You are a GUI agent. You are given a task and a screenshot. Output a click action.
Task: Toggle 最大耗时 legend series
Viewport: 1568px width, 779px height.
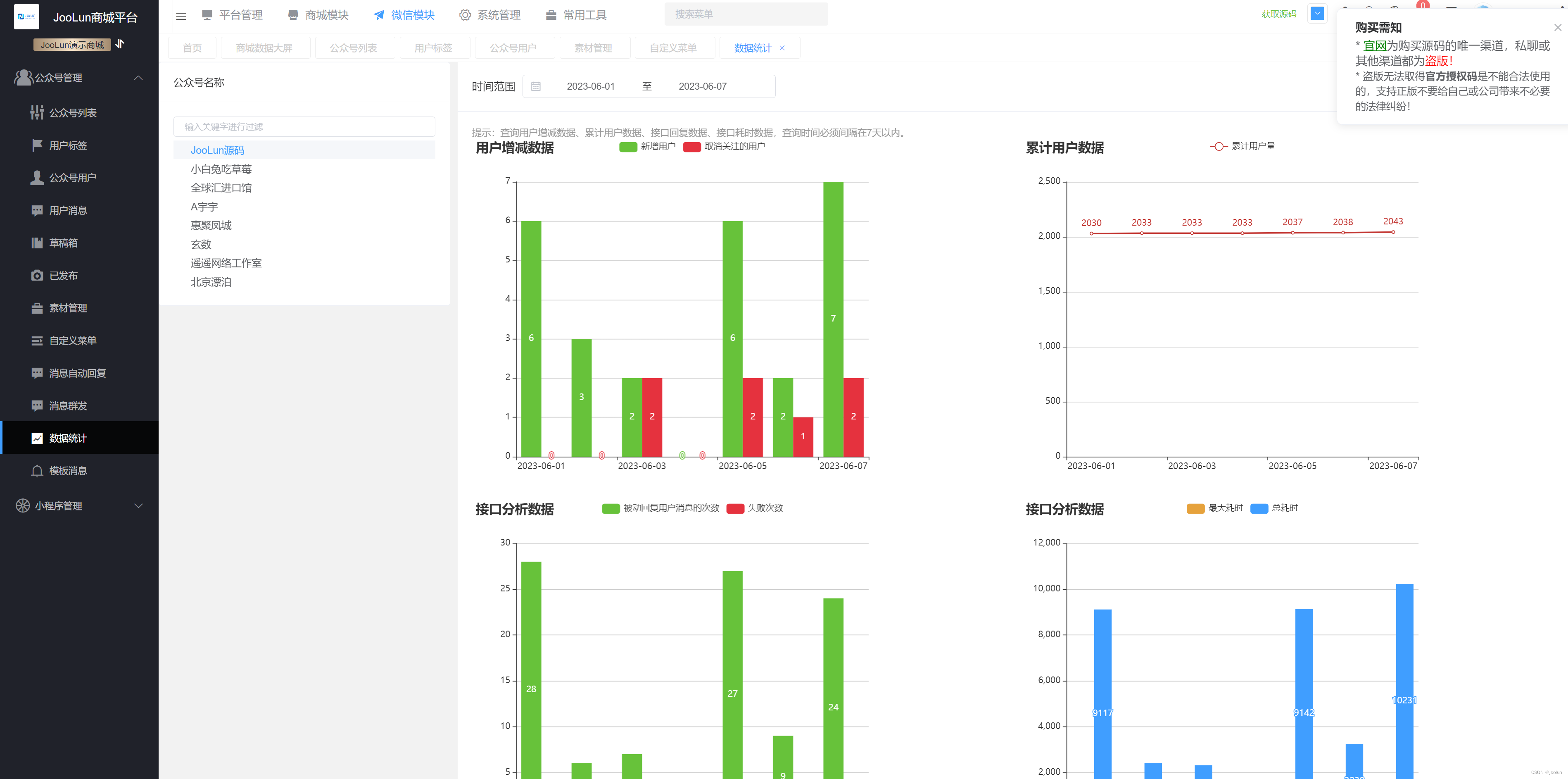point(1215,508)
